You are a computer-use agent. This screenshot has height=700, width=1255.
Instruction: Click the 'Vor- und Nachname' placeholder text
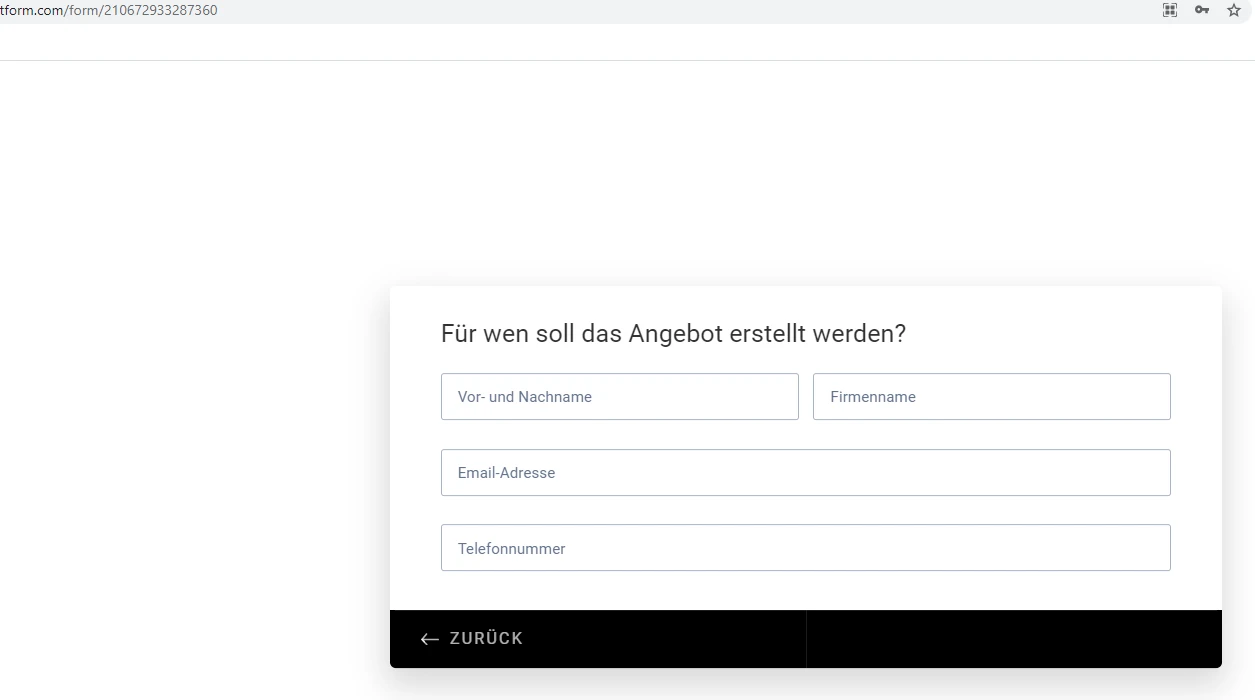[x=525, y=397]
